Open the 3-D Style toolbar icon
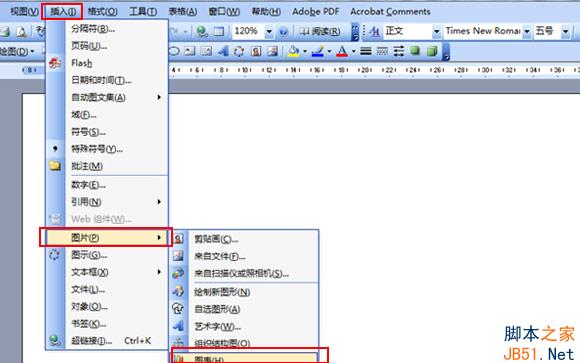The width and height of the screenshot is (580, 363). click(x=432, y=51)
